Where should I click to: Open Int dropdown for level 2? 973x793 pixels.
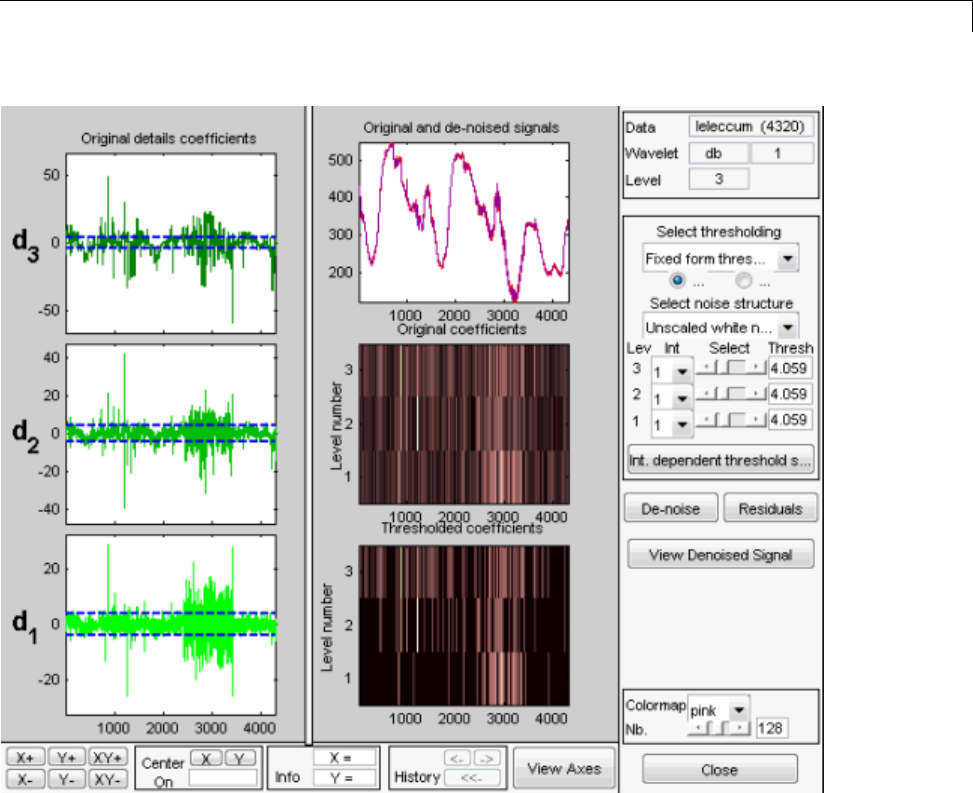tap(672, 398)
